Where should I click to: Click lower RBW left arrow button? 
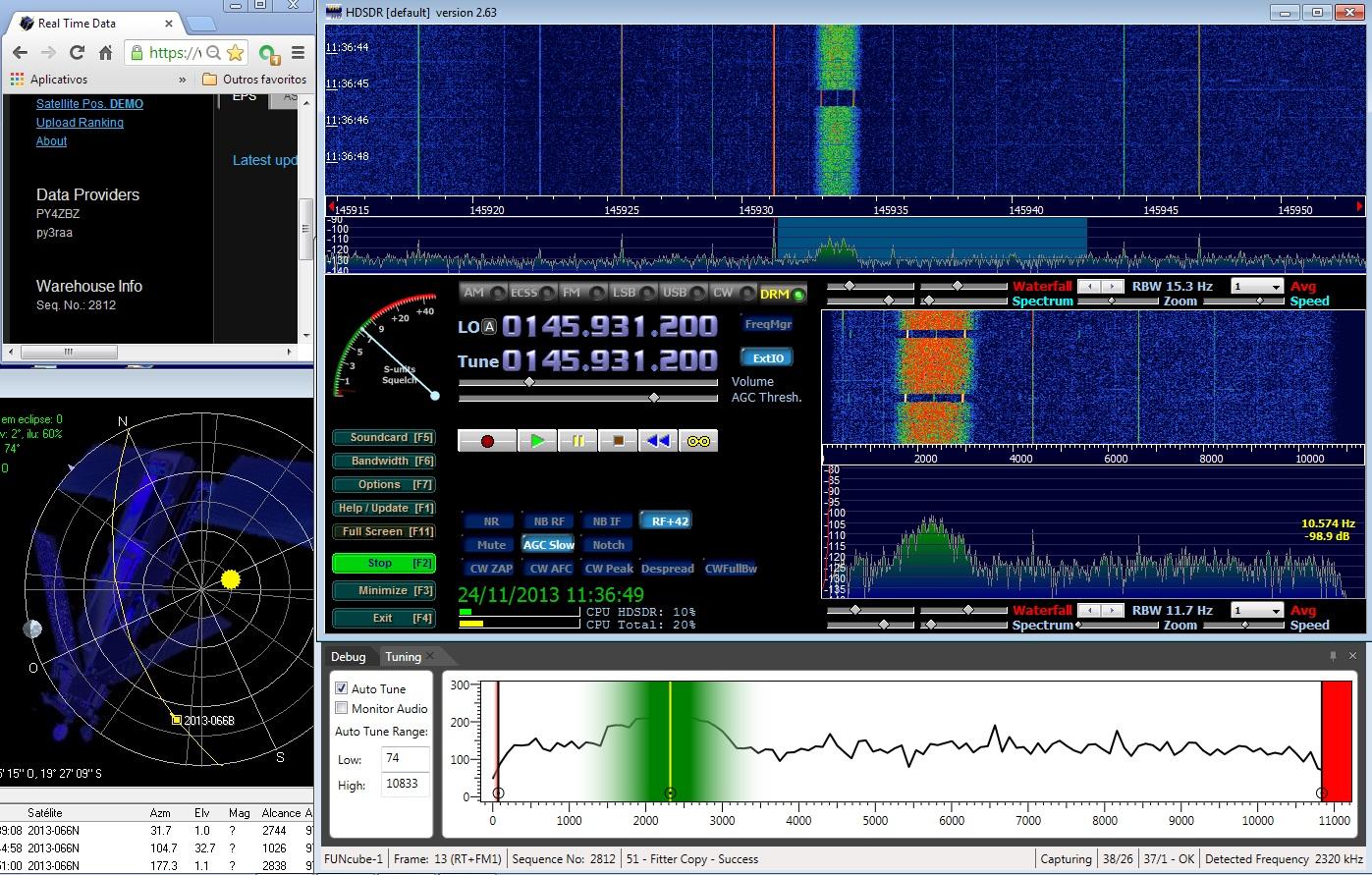(1089, 611)
